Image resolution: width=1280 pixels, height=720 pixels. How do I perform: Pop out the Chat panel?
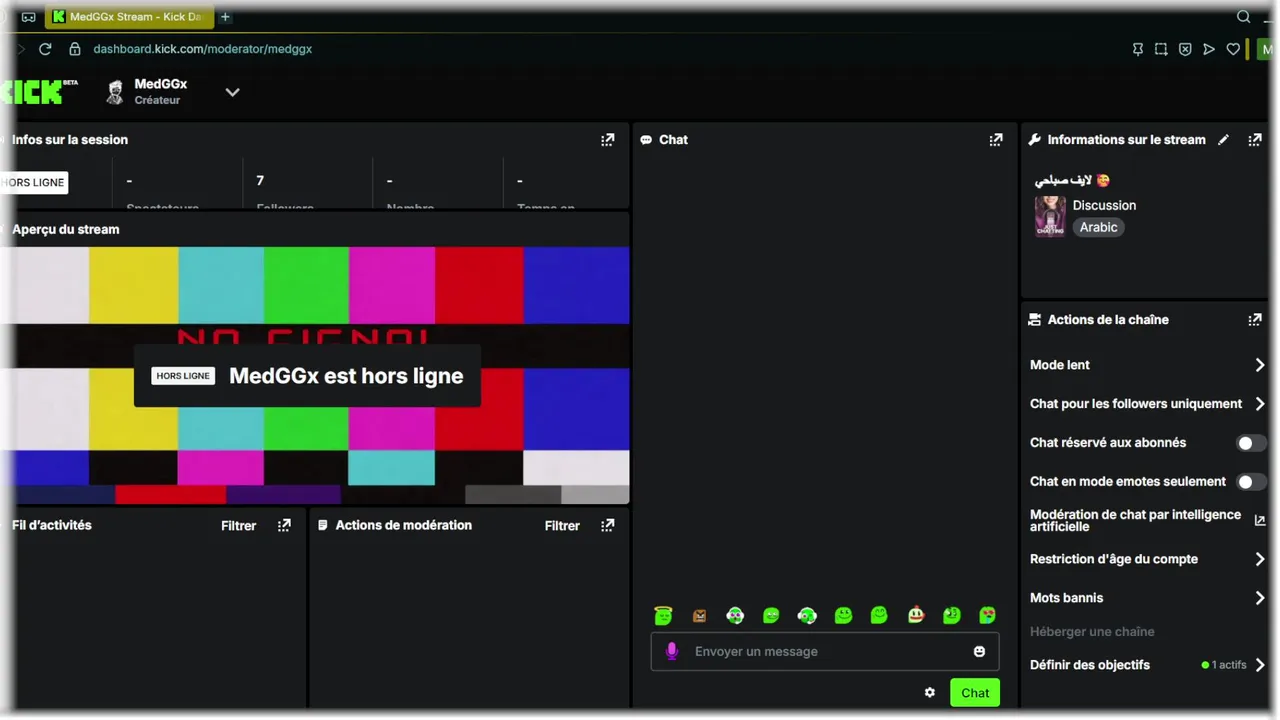(x=995, y=140)
